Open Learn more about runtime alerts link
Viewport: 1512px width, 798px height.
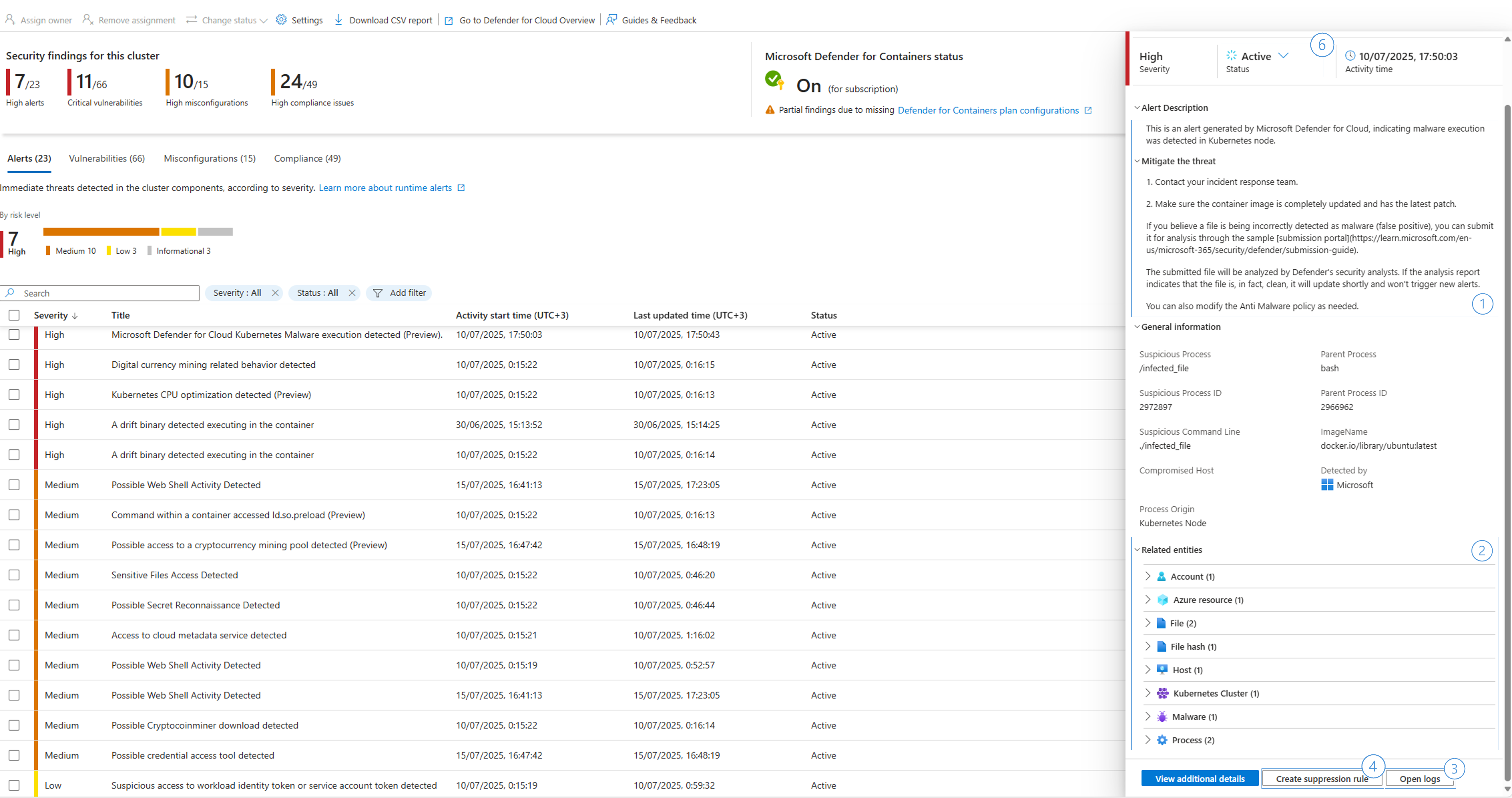pos(385,188)
